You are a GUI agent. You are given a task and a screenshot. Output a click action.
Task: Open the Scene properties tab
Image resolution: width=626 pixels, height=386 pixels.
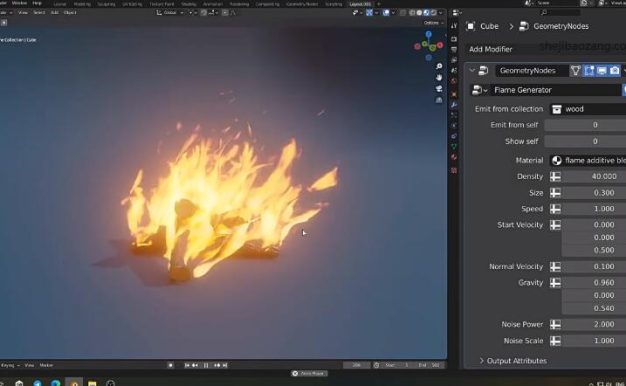coord(454,70)
